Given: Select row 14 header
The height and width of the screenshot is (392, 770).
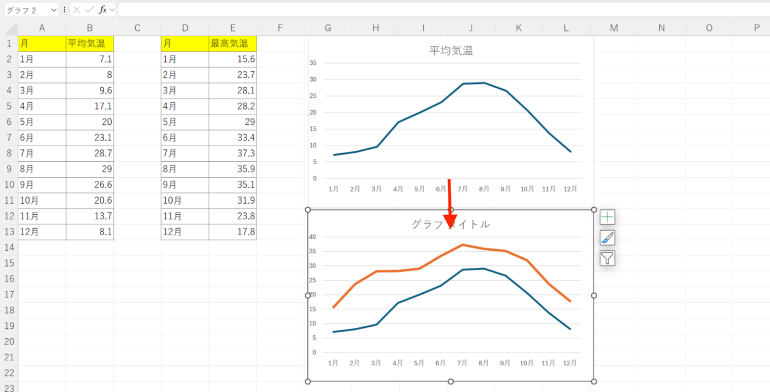Looking at the screenshot, I should 9,247.
